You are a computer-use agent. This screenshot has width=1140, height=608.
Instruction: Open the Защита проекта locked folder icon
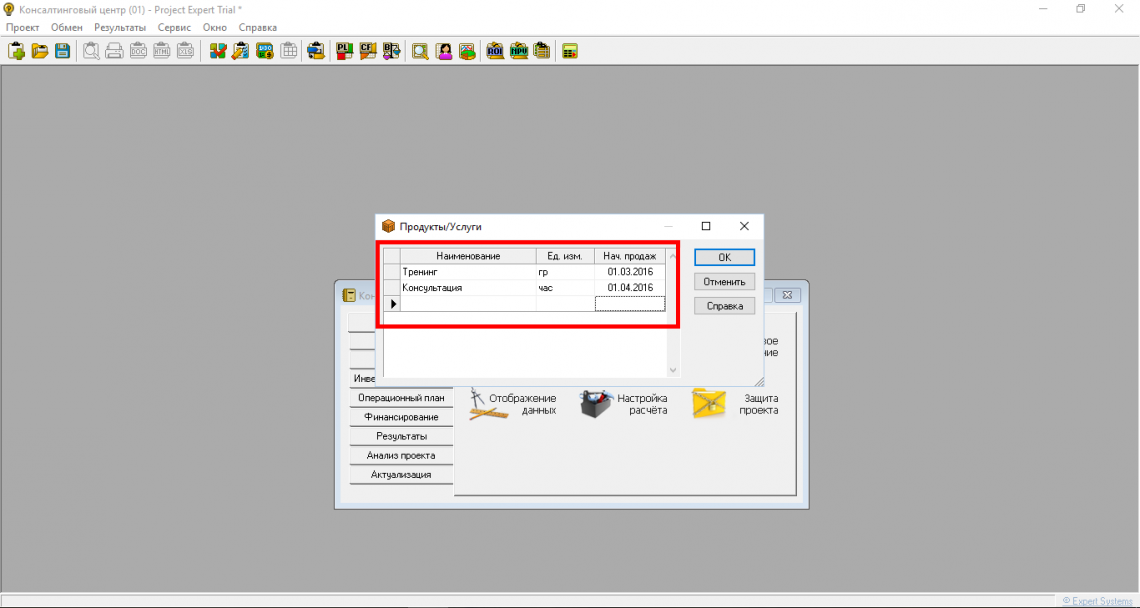[x=709, y=404]
